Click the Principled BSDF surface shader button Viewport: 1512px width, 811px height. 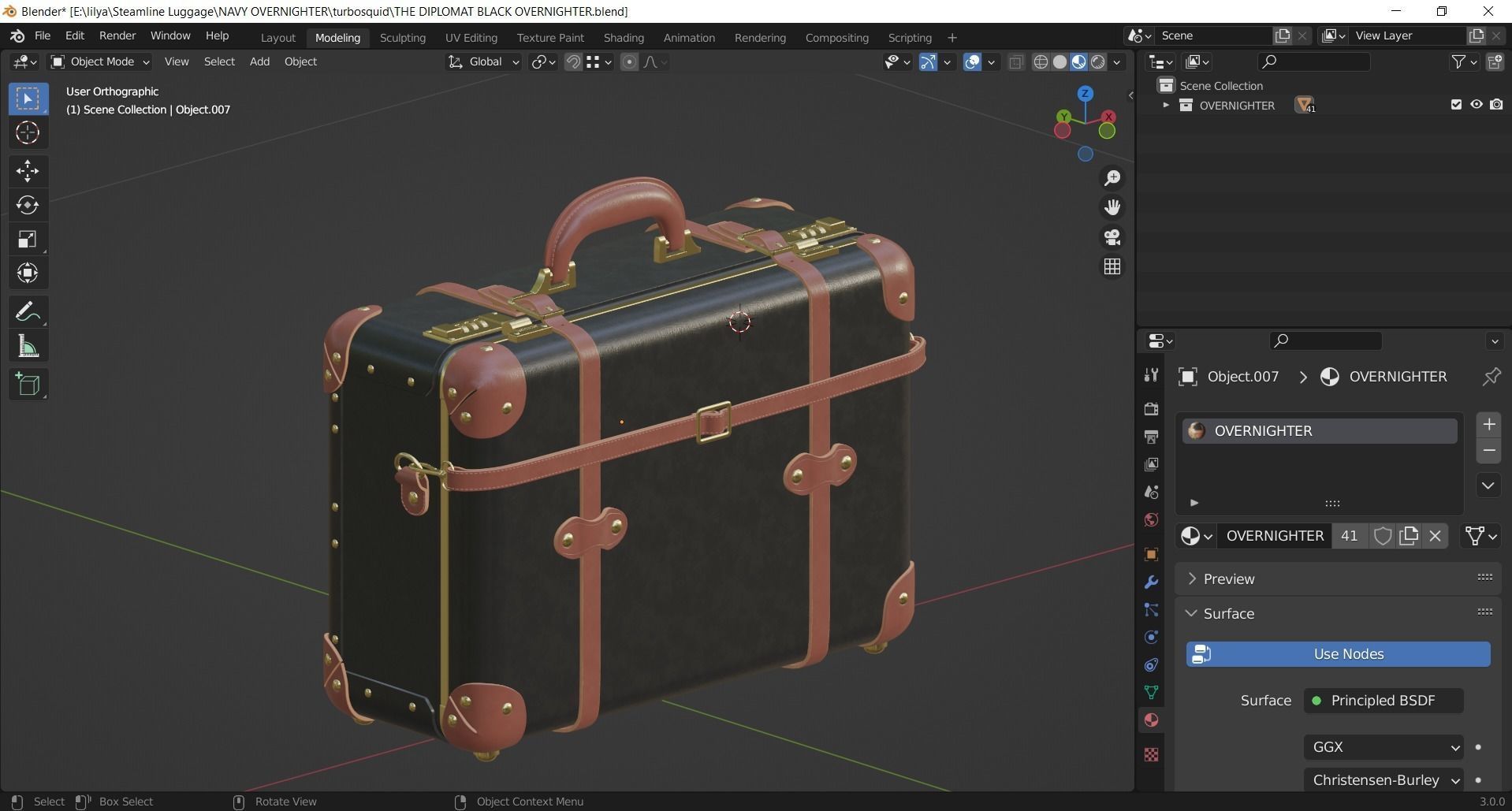tap(1384, 701)
